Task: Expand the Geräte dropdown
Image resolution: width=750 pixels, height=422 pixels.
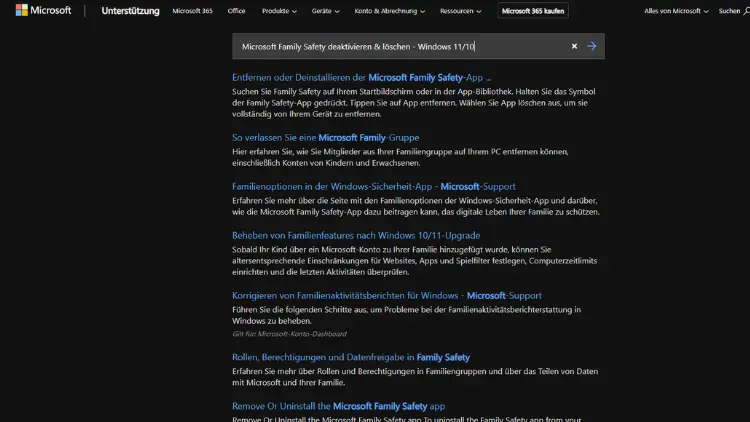Action: click(x=325, y=11)
